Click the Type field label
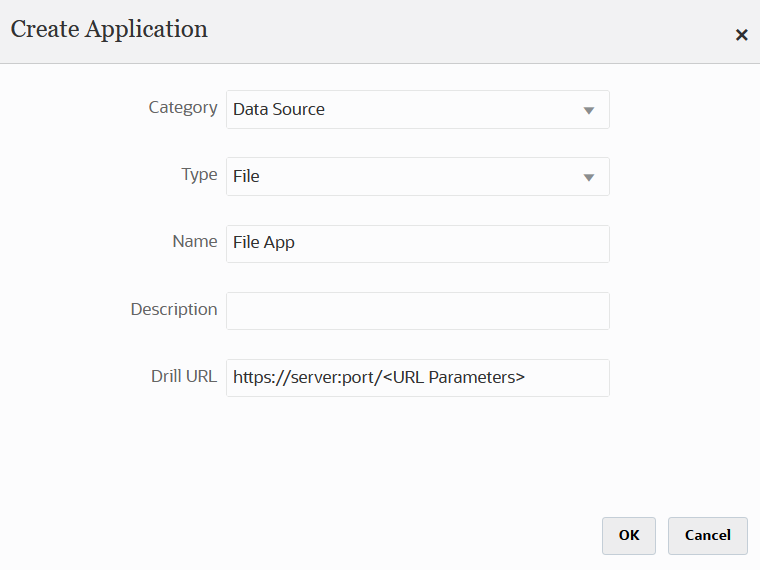The image size is (760, 570). click(x=199, y=175)
